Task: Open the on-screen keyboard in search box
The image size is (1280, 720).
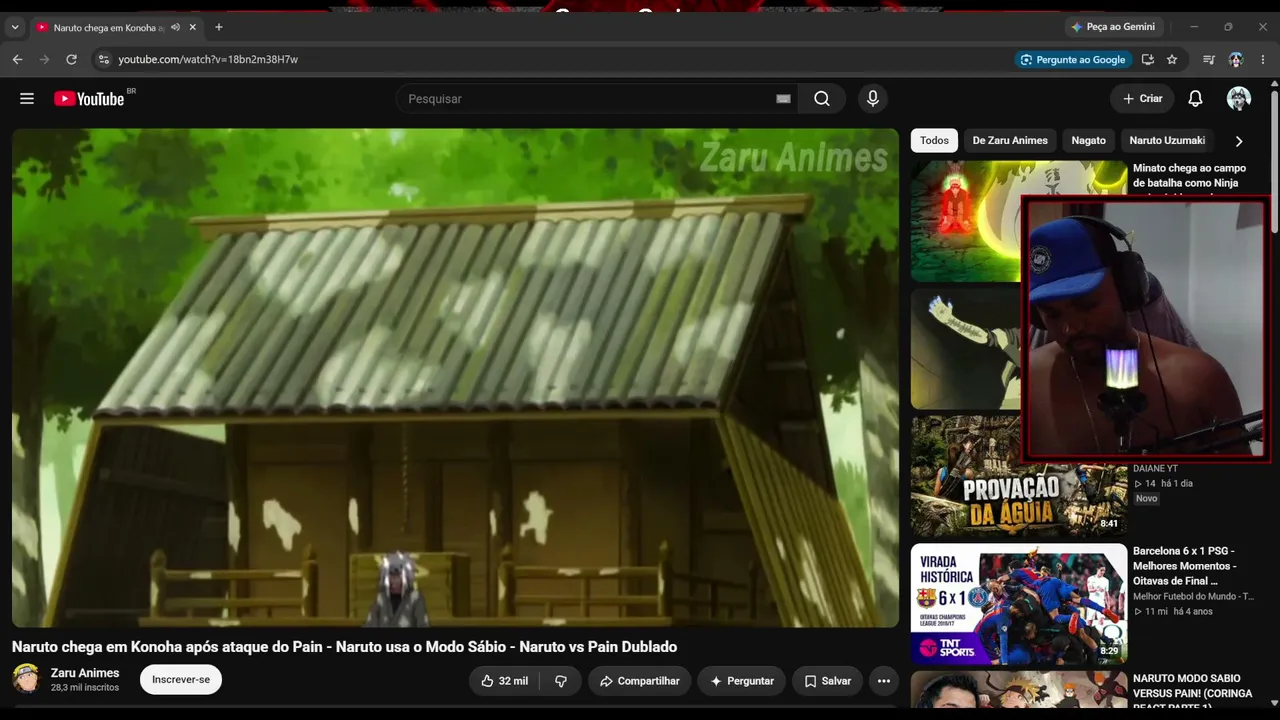Action: point(783,99)
